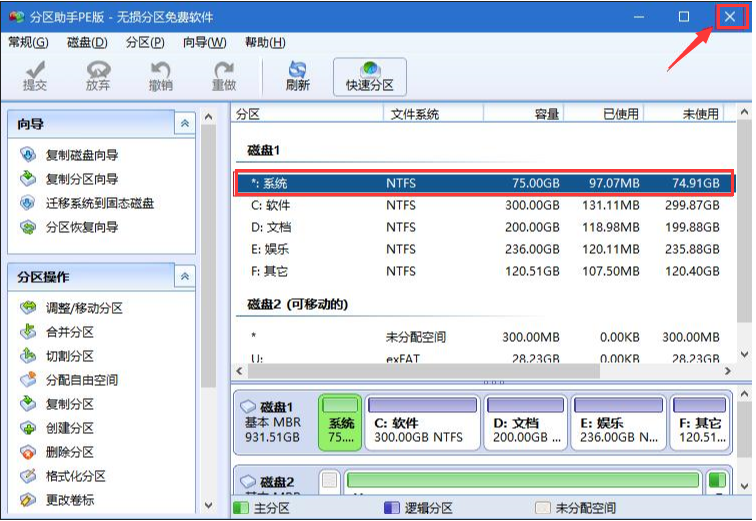
Task: Select the C: 软件 partition row
Action: [x=478, y=205]
